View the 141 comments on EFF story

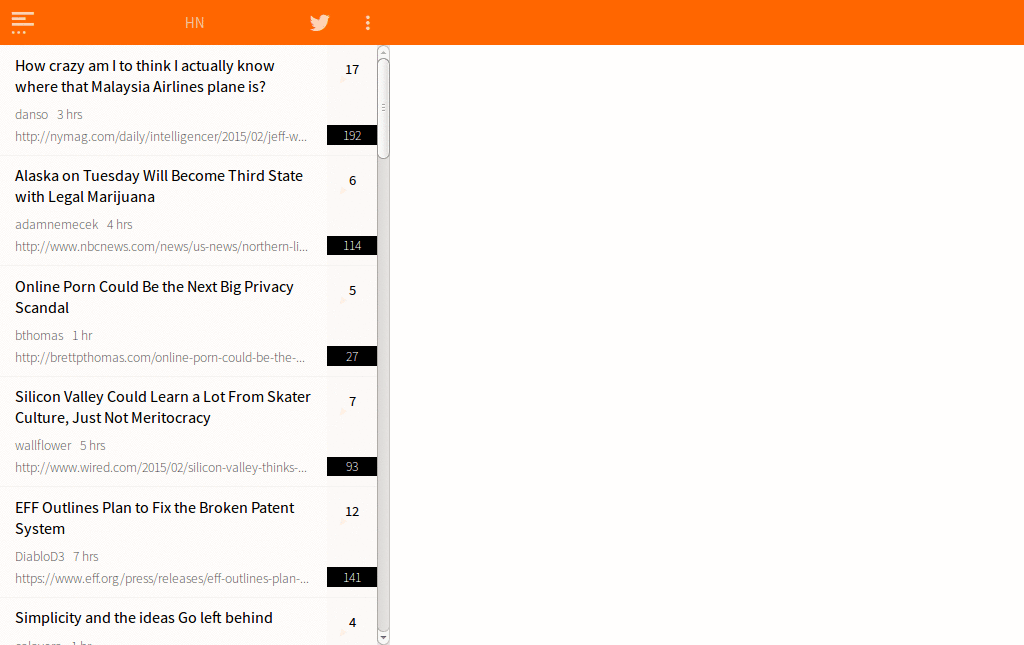(352, 577)
